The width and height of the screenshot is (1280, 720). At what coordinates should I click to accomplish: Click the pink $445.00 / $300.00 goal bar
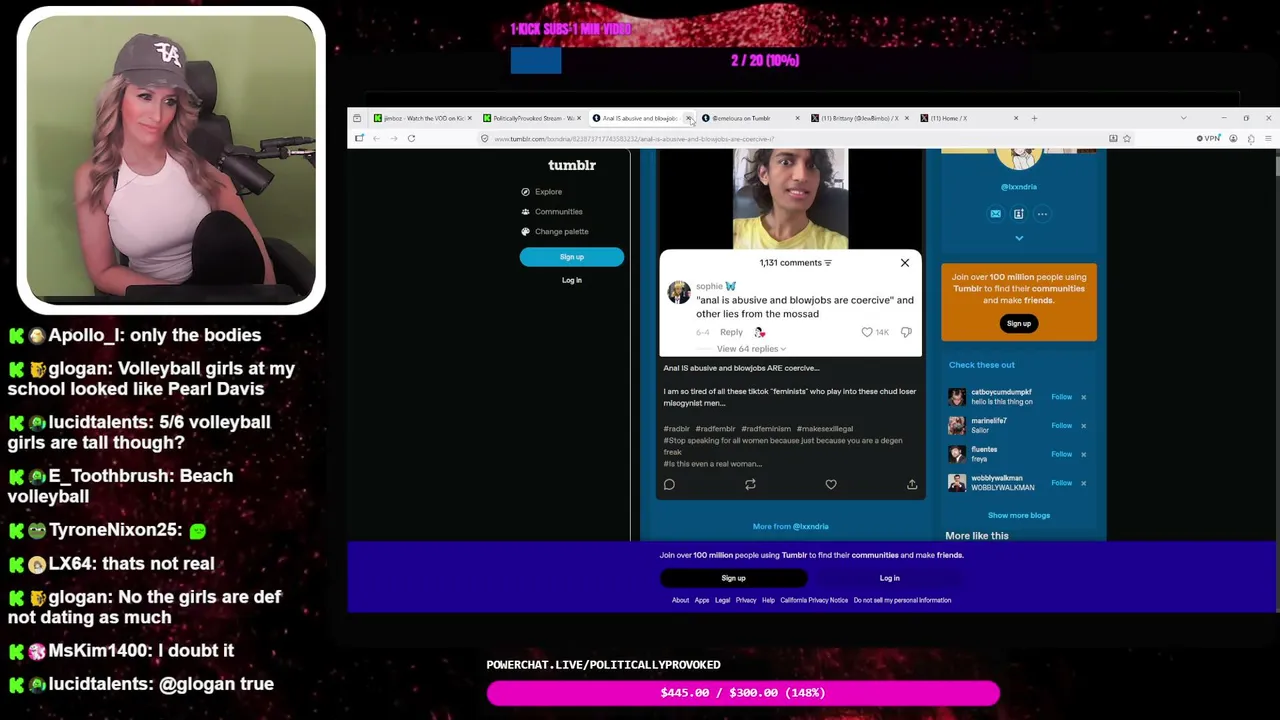743,693
